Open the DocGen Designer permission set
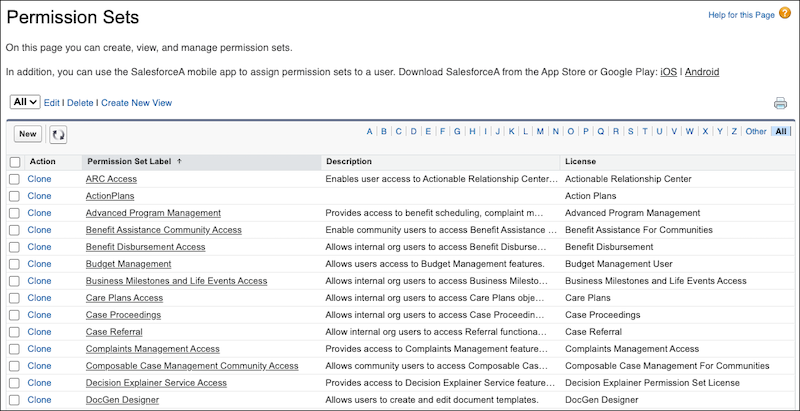 122,400
